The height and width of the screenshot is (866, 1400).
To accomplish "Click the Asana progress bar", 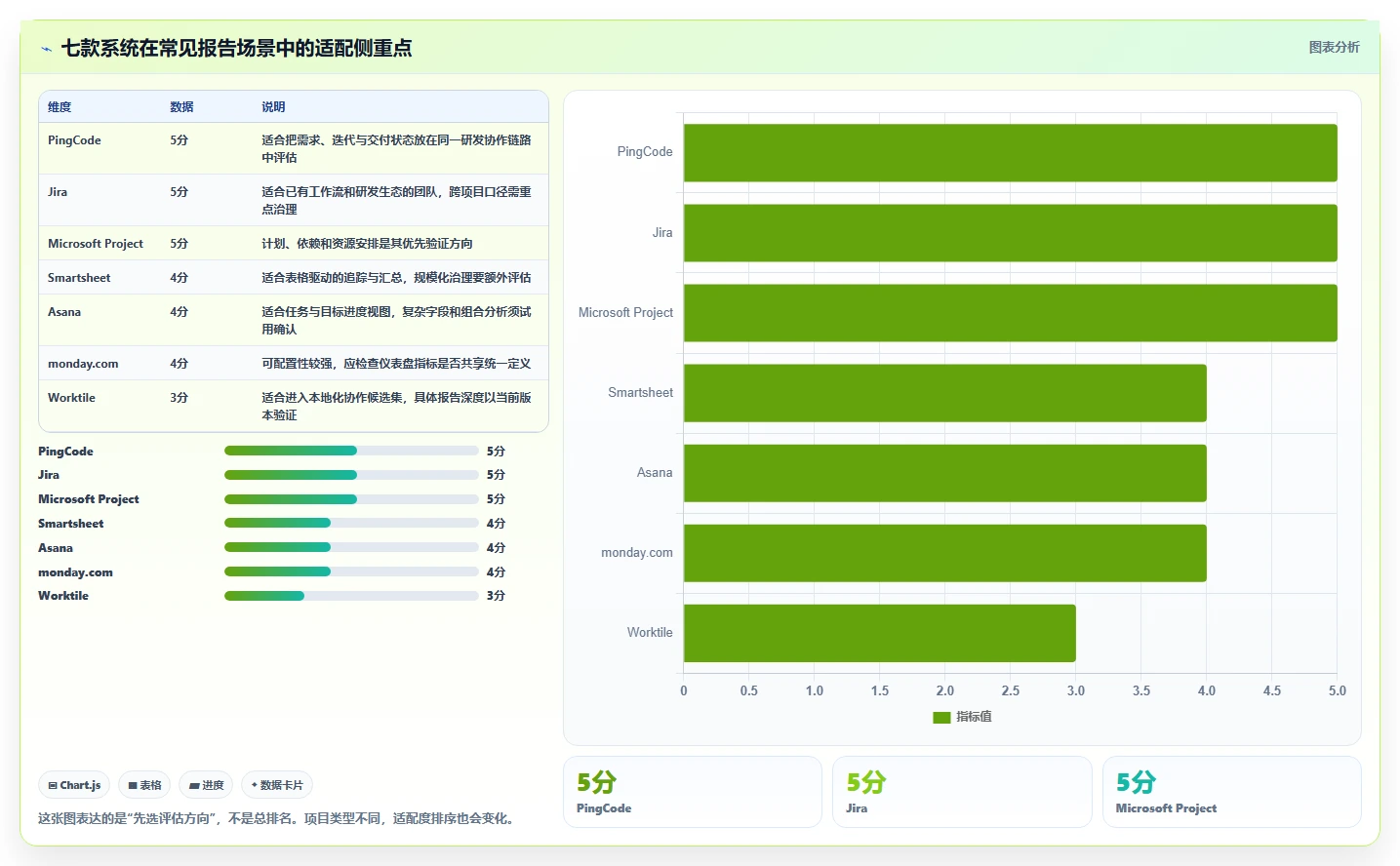I will pyautogui.click(x=351, y=547).
